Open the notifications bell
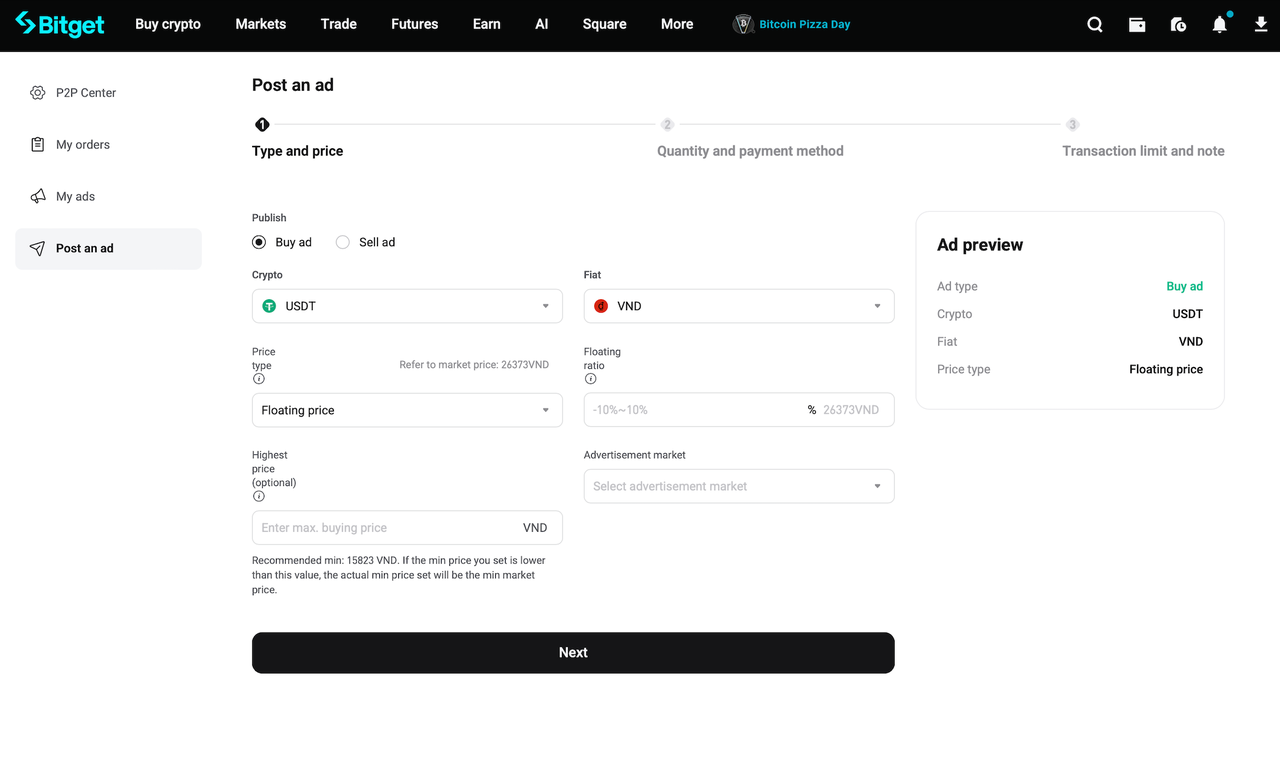 [x=1220, y=25]
